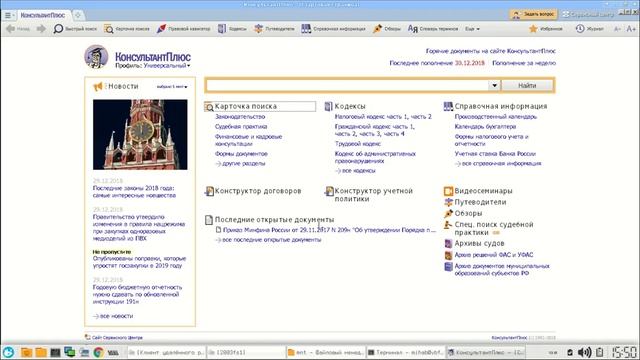Click the Kremlin clock tower news thumbnail
The image size is (640, 360).
140,134
